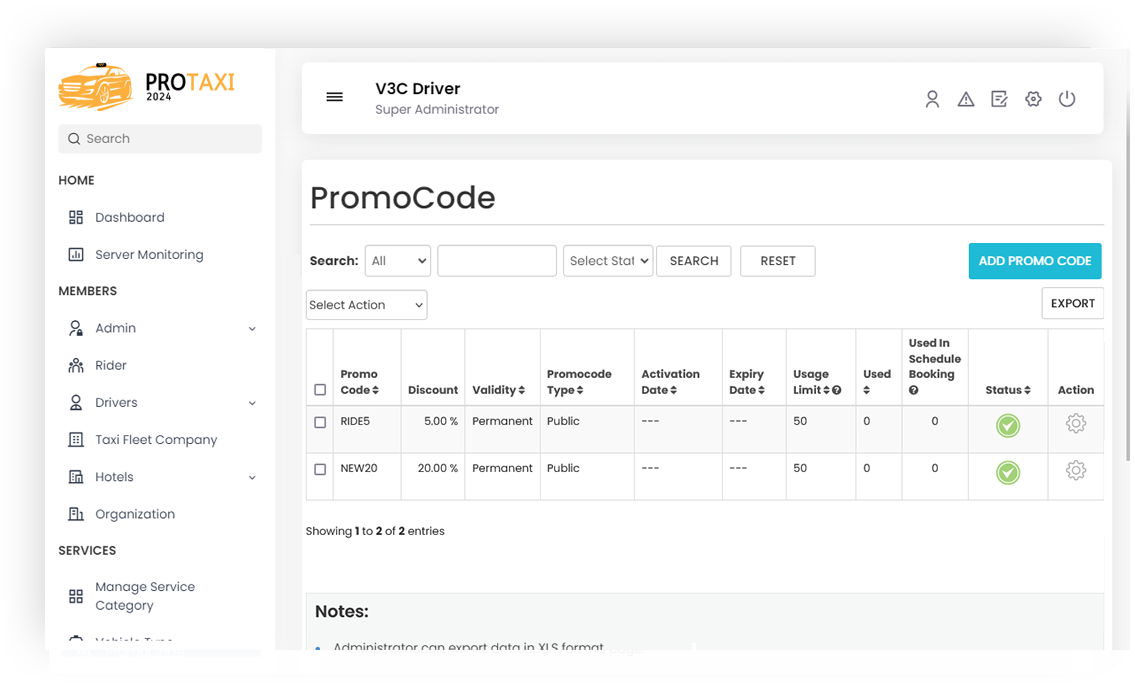Click the Hotels sidebar icon
Viewport: 1135px width, 684px height.
point(76,477)
